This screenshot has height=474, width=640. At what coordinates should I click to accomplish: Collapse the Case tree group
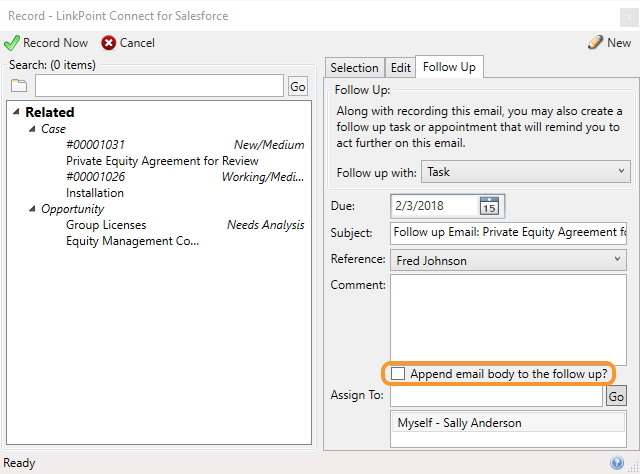click(32, 129)
